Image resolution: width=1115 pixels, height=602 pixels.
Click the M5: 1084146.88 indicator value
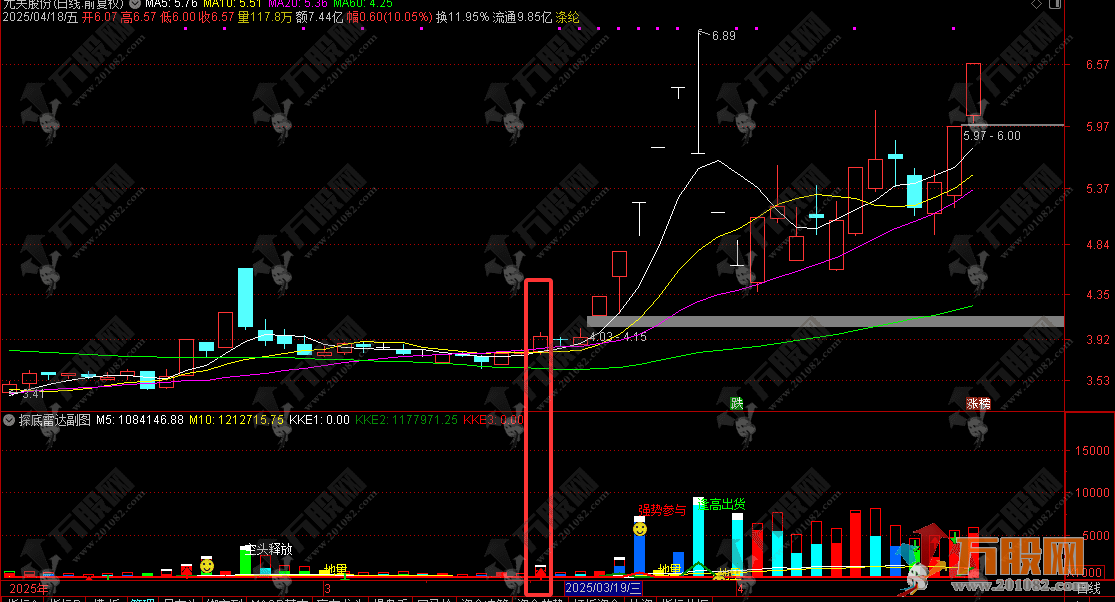point(140,420)
